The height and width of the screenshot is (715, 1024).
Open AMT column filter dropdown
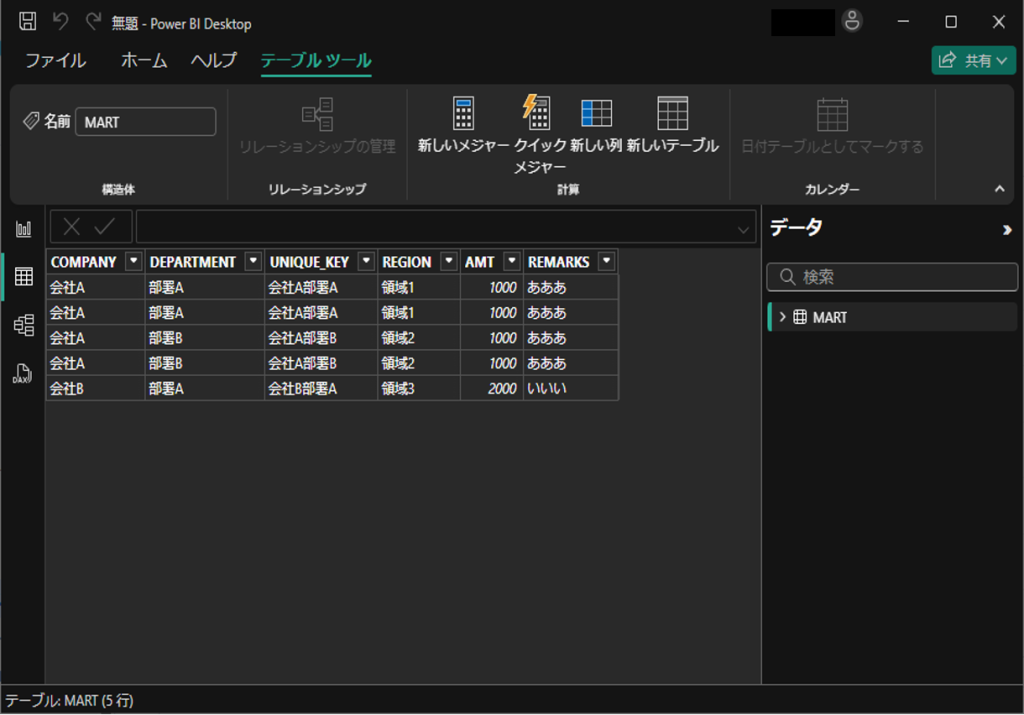click(x=512, y=262)
